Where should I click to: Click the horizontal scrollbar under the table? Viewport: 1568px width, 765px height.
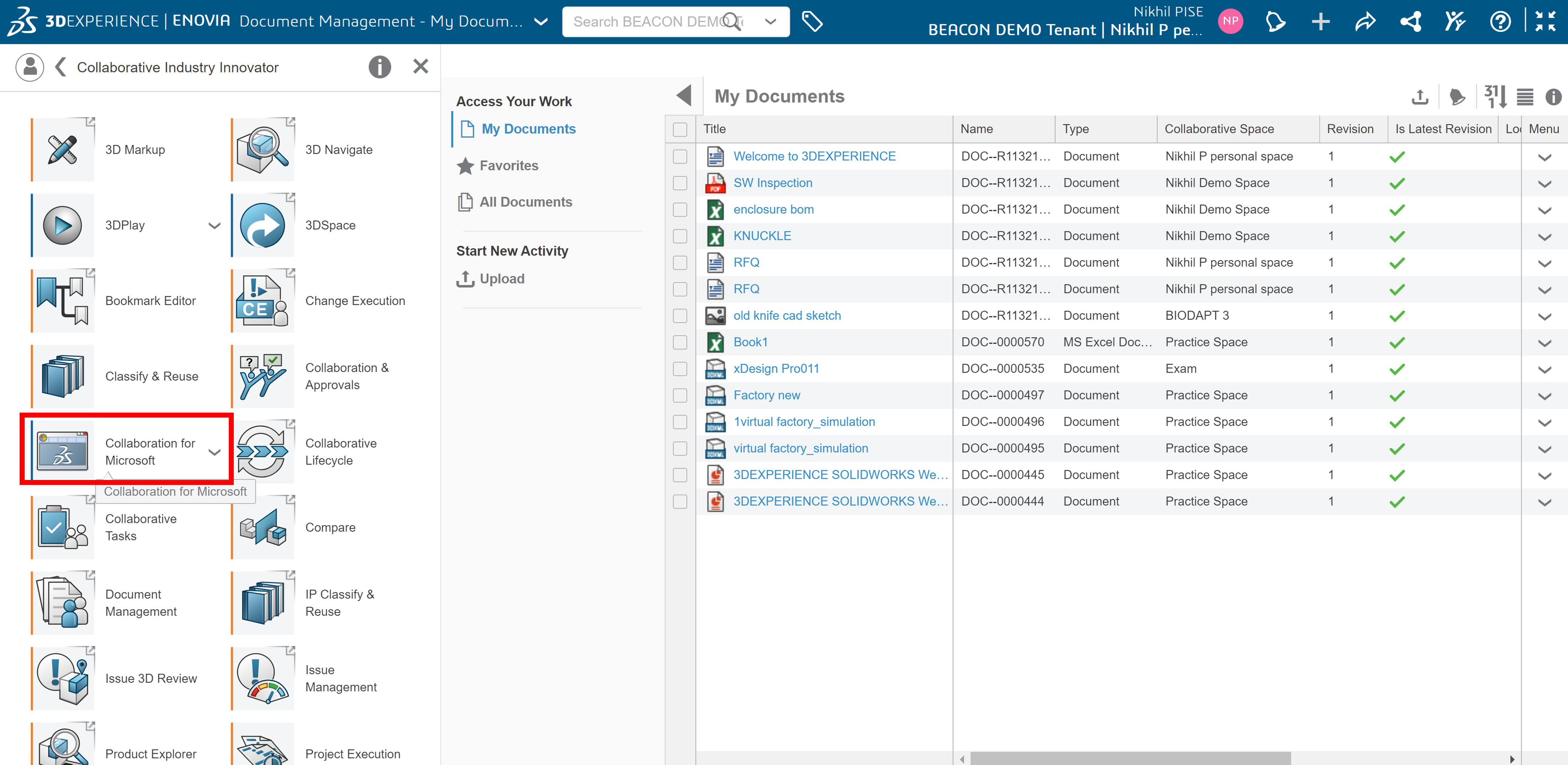(1130, 758)
